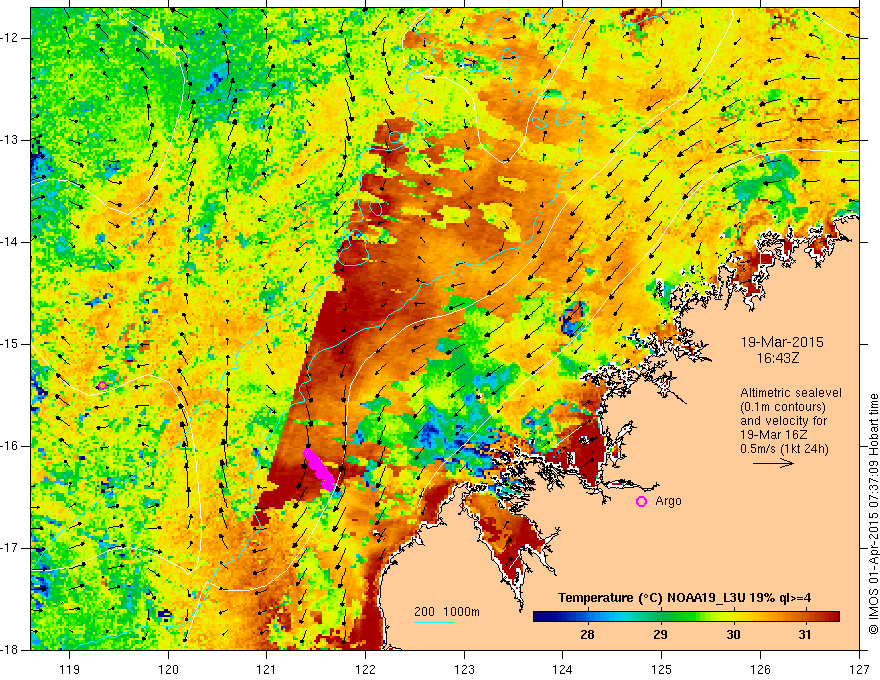Click the magenta Argo legend circle
The image size is (880, 680).
[641, 502]
